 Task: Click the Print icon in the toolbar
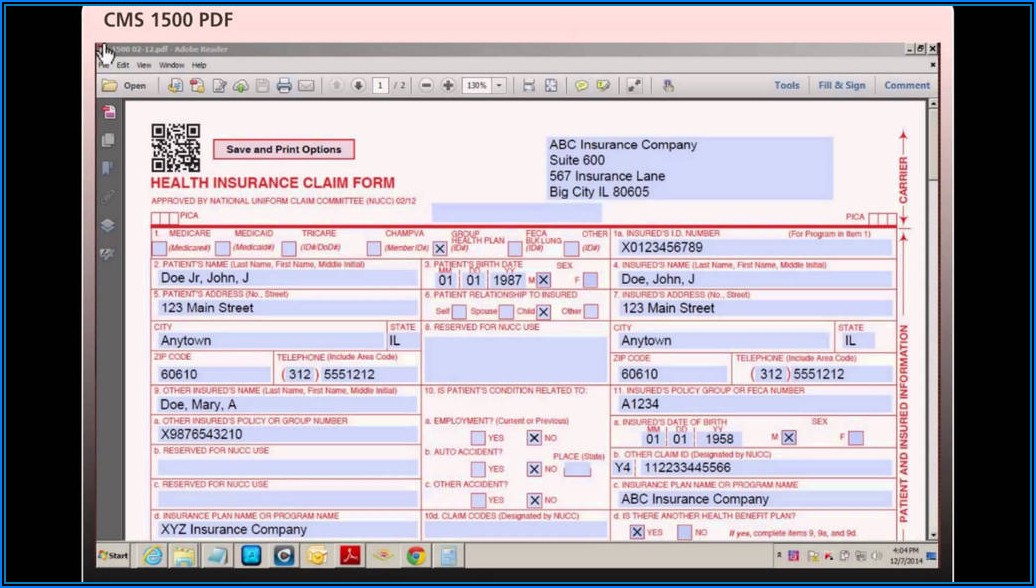(x=284, y=86)
